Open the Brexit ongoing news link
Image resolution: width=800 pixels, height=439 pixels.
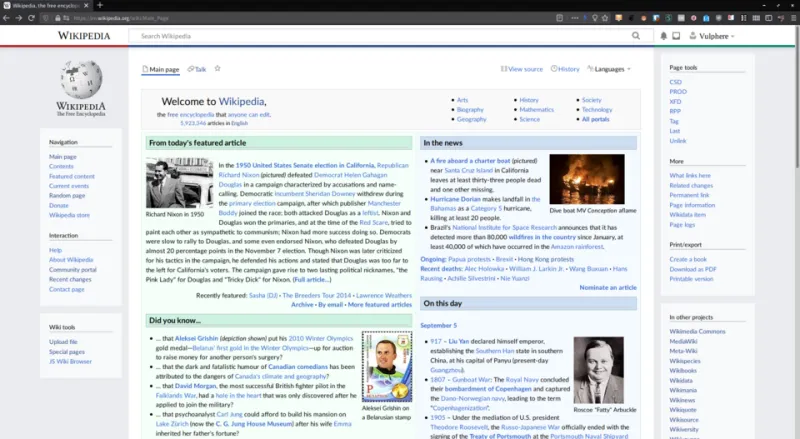click(504, 259)
